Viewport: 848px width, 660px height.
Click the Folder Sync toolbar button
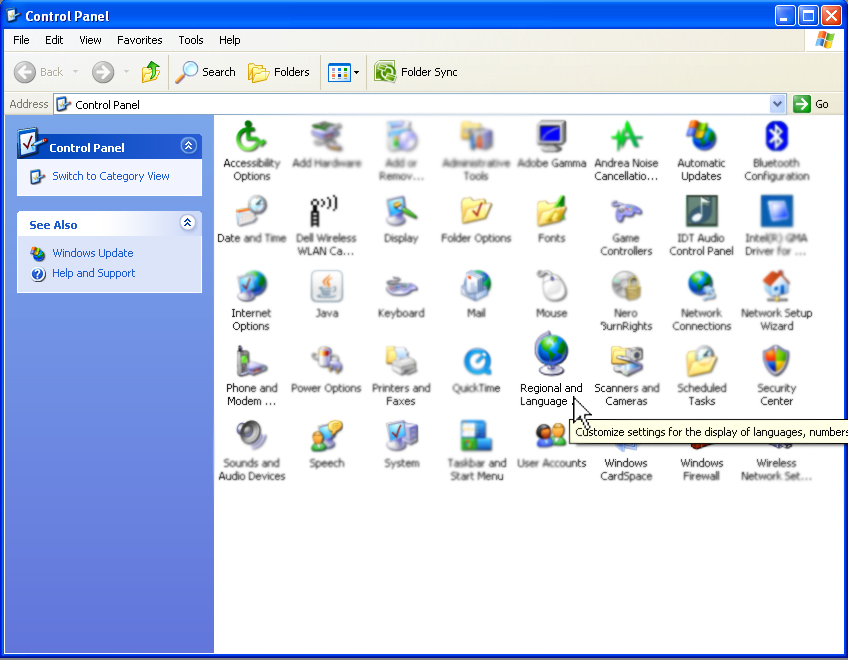416,72
